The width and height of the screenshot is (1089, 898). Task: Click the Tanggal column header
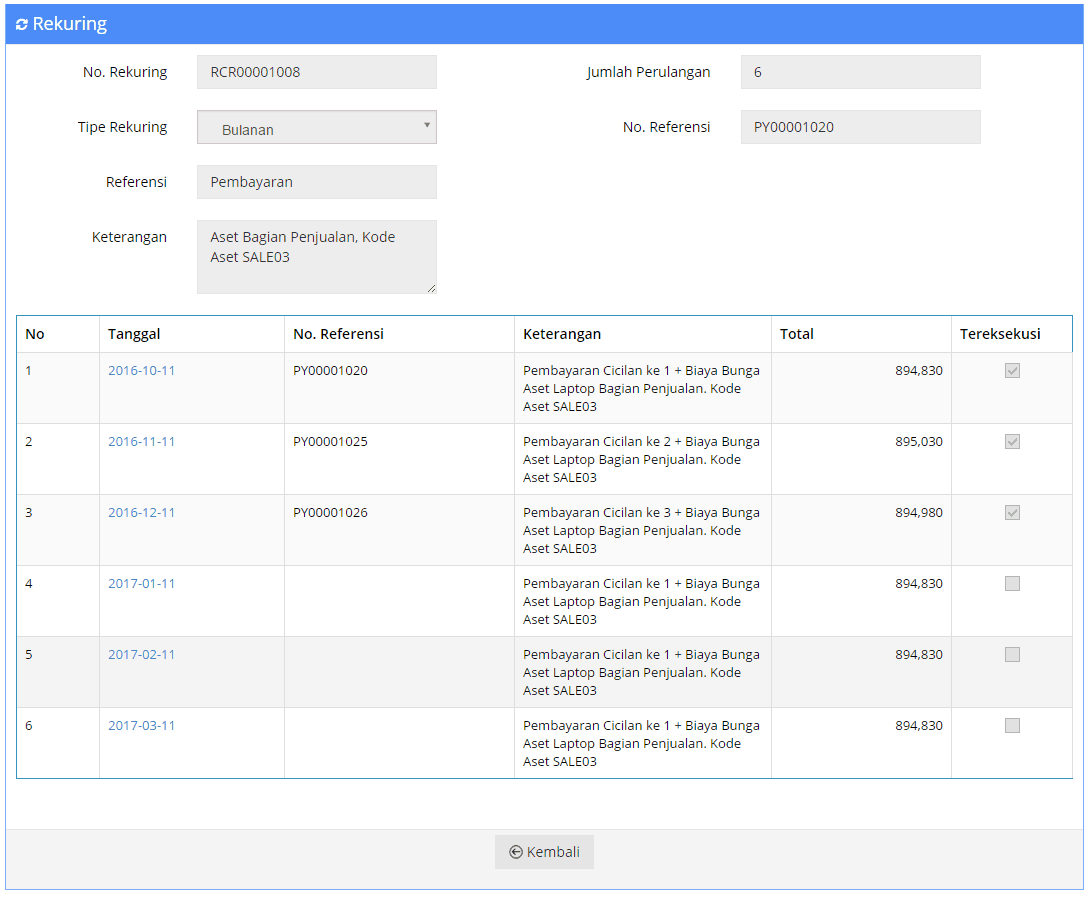pos(134,334)
